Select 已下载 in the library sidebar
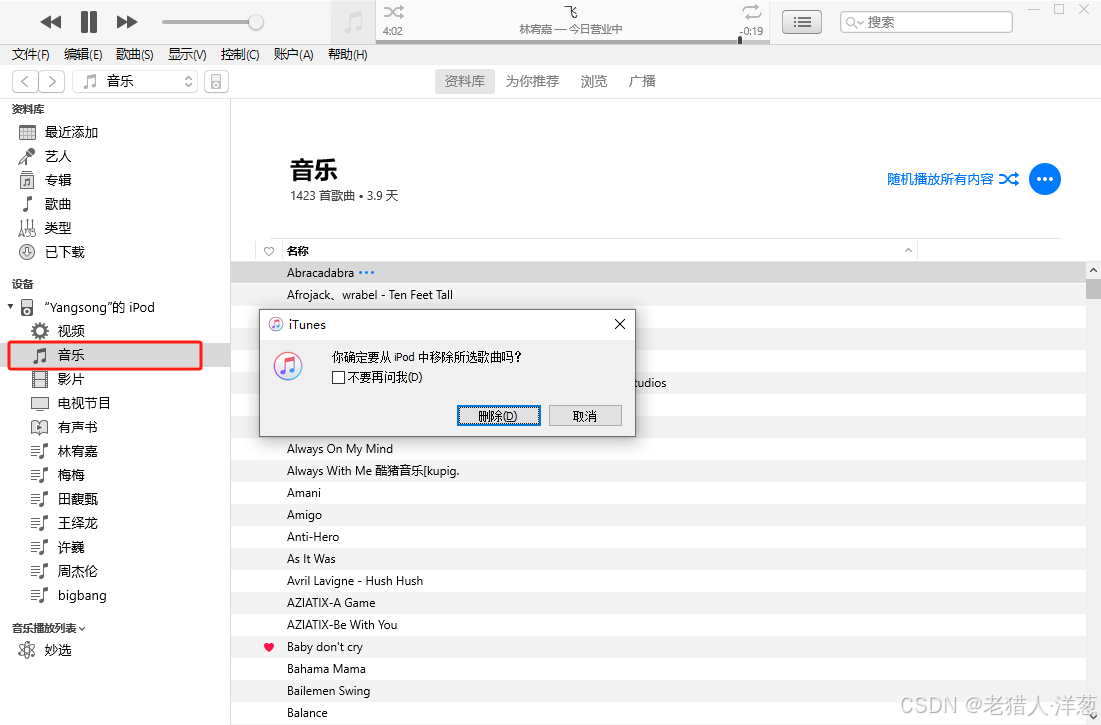The height and width of the screenshot is (725, 1101). pos(65,251)
